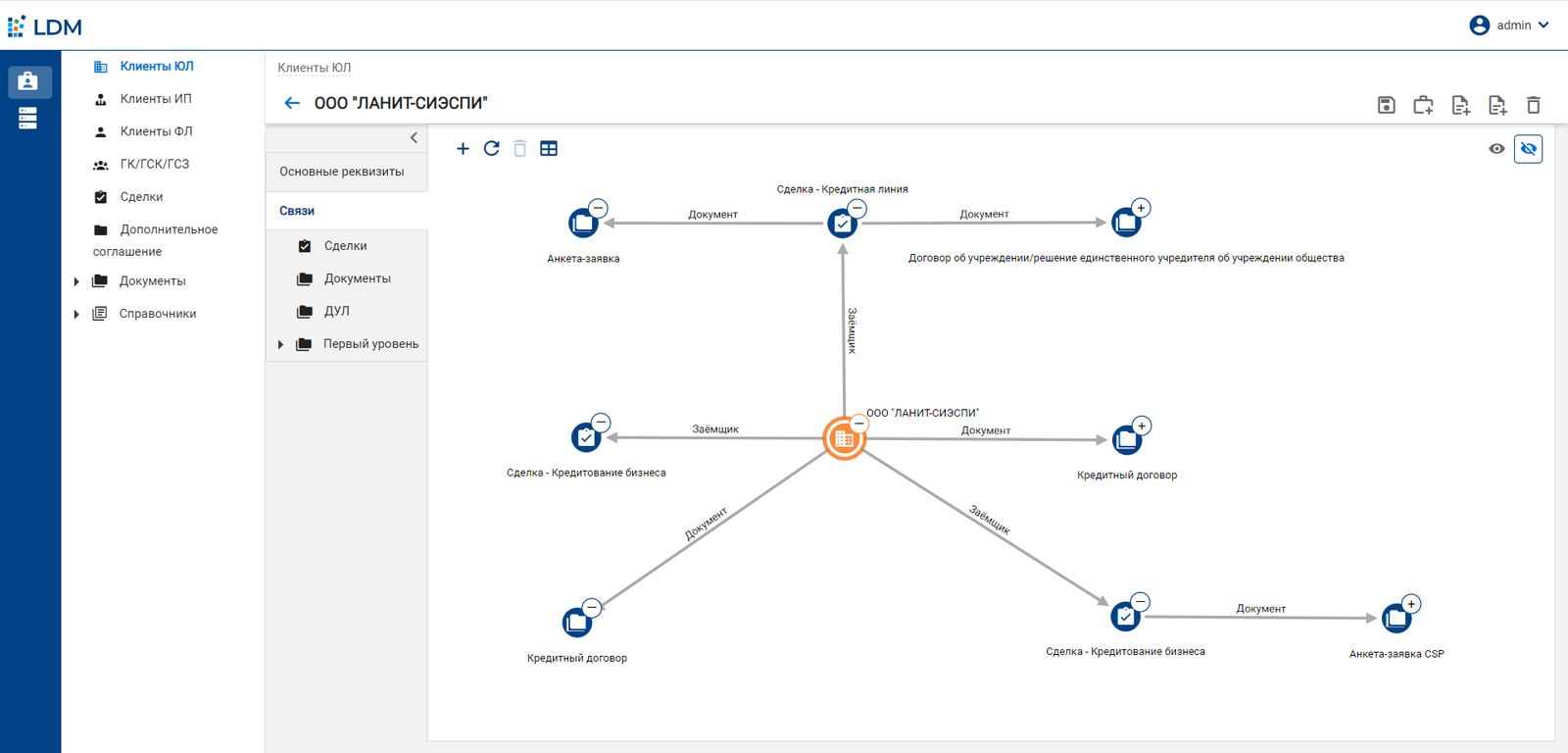Refresh the relationship graph
This screenshot has height=753, width=1568.
[492, 149]
